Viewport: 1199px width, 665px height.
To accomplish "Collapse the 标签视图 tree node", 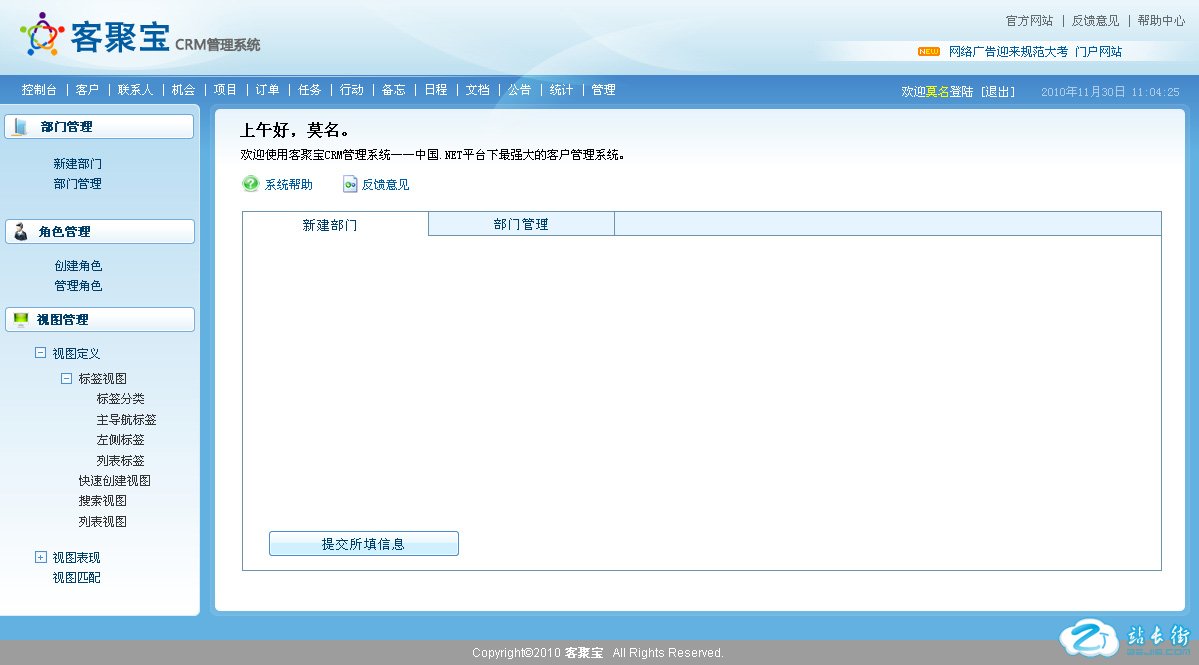I will pos(66,378).
